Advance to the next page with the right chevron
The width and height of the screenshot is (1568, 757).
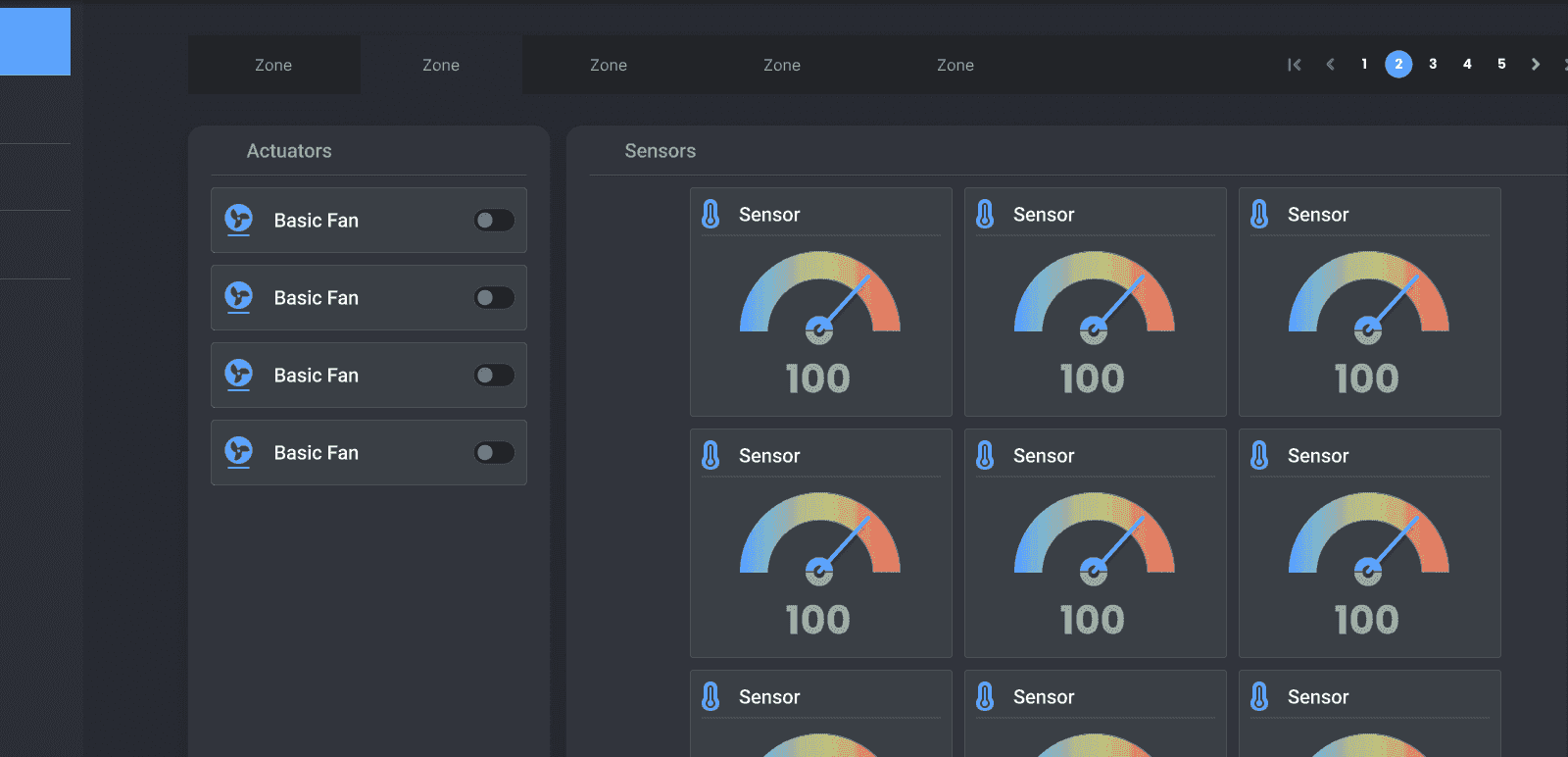pyautogui.click(x=1536, y=65)
